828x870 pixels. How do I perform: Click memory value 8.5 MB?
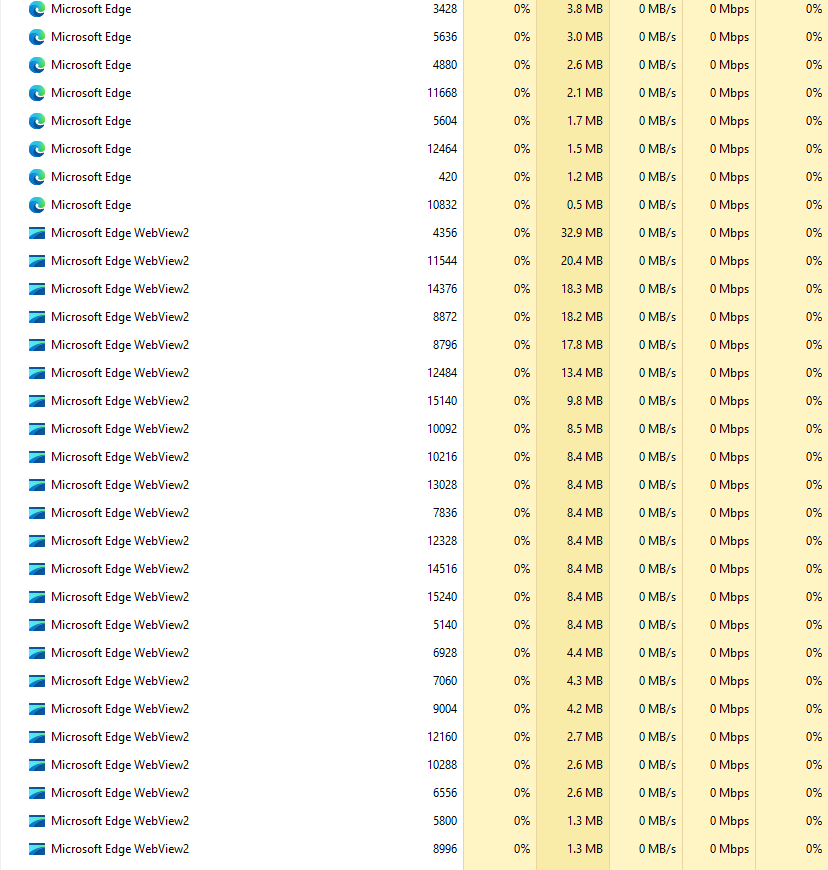point(584,429)
